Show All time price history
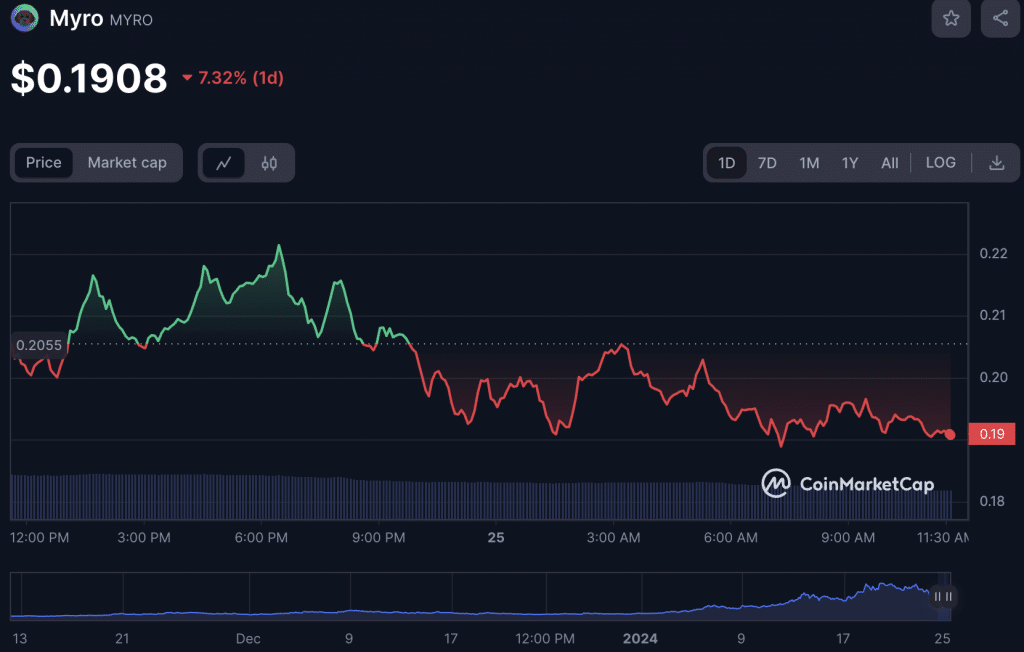This screenshot has height=652, width=1024. coord(889,163)
